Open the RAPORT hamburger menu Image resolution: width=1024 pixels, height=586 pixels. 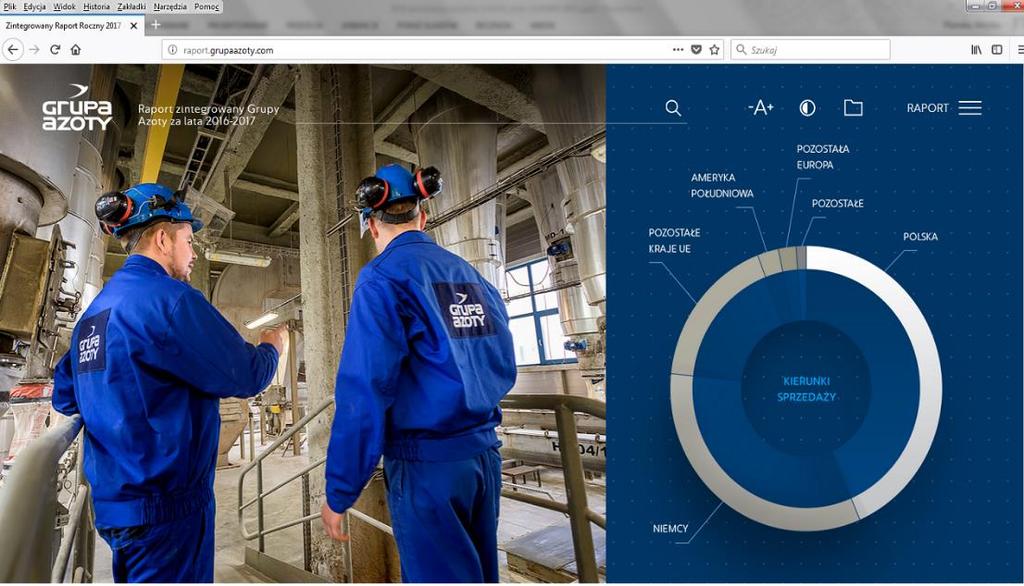click(944, 108)
